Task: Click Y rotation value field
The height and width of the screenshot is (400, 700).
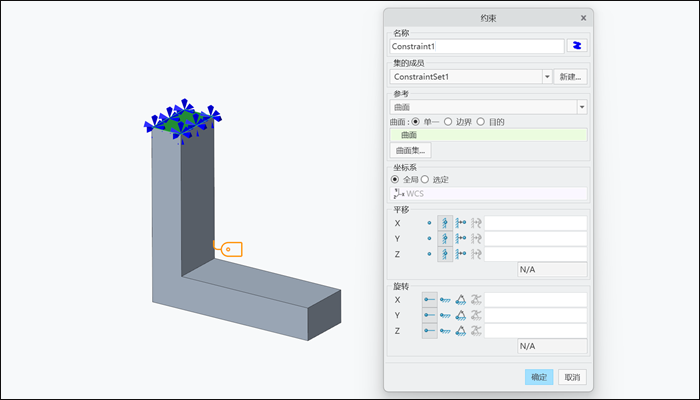Action: tap(535, 315)
